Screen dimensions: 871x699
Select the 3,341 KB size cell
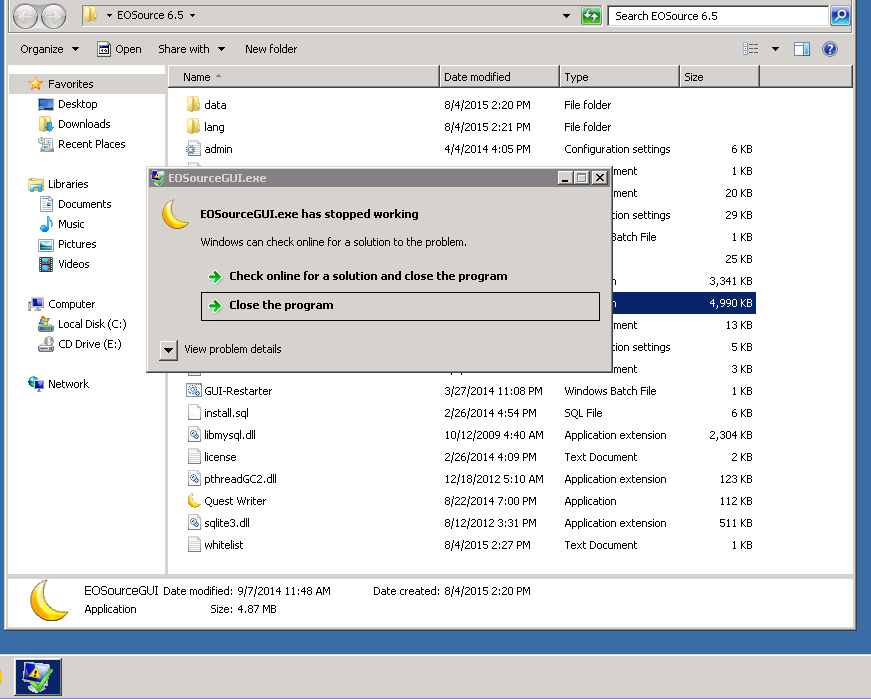(730, 281)
